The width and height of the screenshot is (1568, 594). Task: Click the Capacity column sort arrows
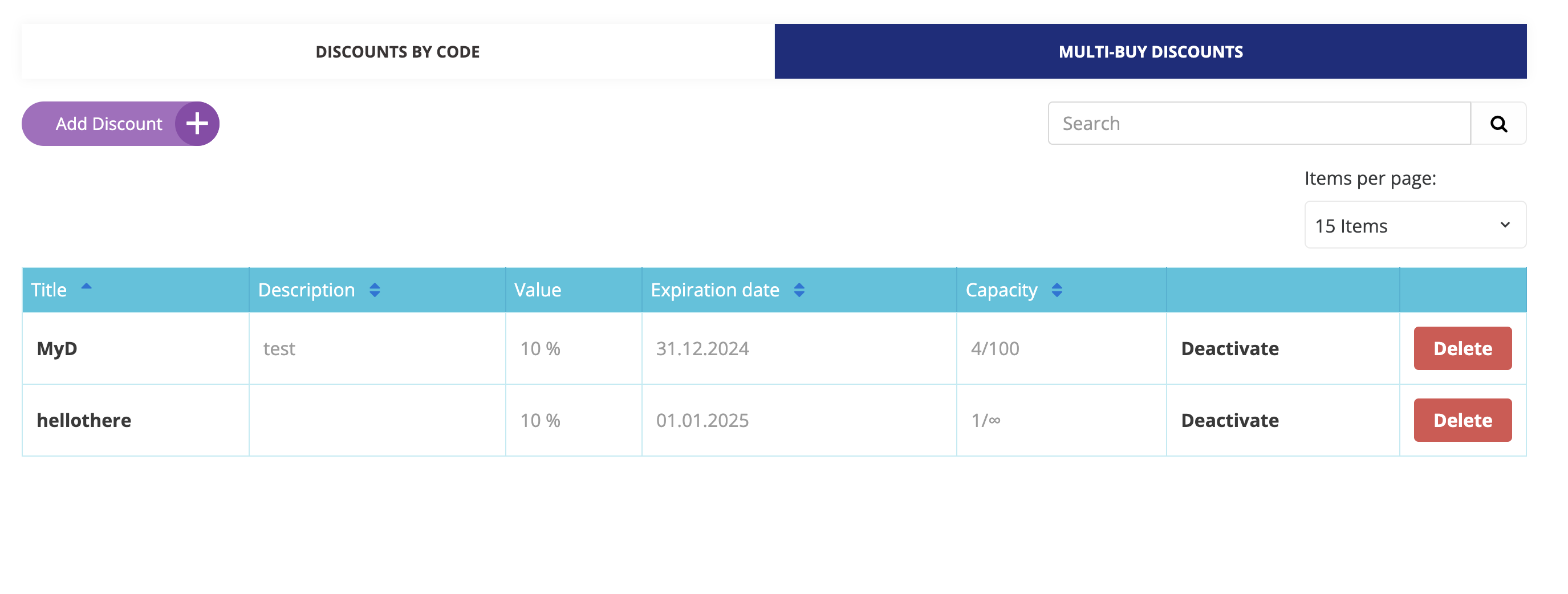(x=1056, y=290)
